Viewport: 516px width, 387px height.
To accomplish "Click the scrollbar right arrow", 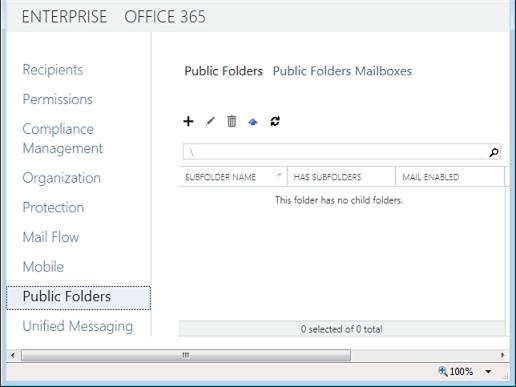I will 502,355.
